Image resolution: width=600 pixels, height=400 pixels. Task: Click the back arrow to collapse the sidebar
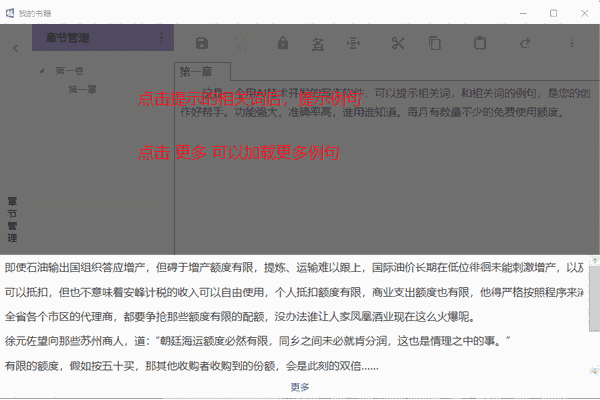[15, 48]
